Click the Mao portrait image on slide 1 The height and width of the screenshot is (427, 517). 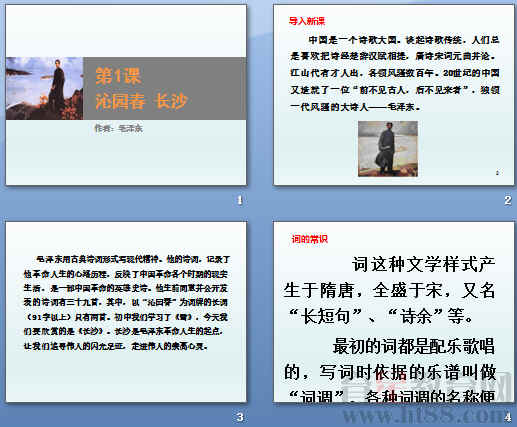click(44, 88)
